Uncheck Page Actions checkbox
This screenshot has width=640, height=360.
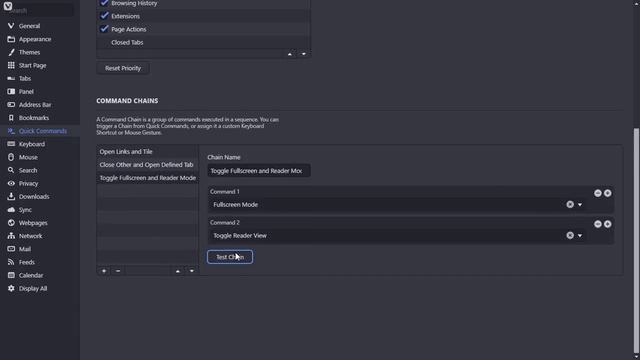[104, 29]
